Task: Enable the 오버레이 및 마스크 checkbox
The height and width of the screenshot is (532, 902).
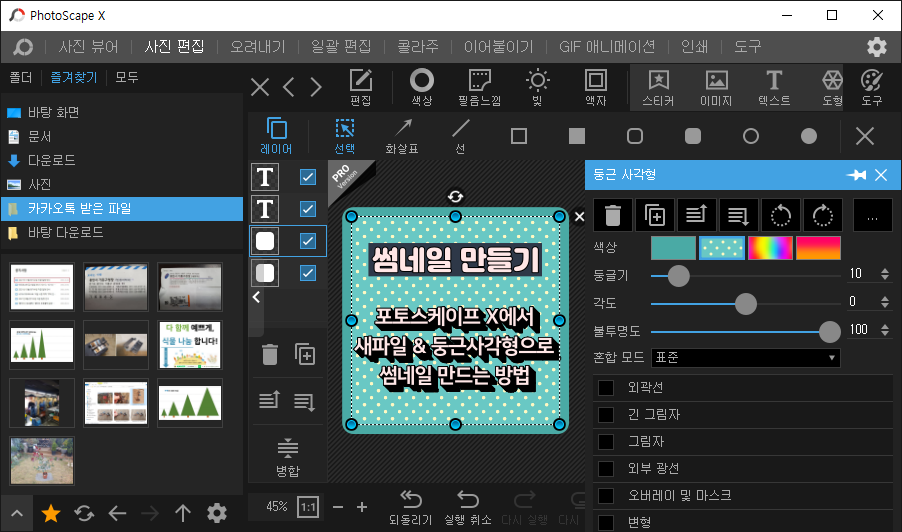Action: point(606,496)
